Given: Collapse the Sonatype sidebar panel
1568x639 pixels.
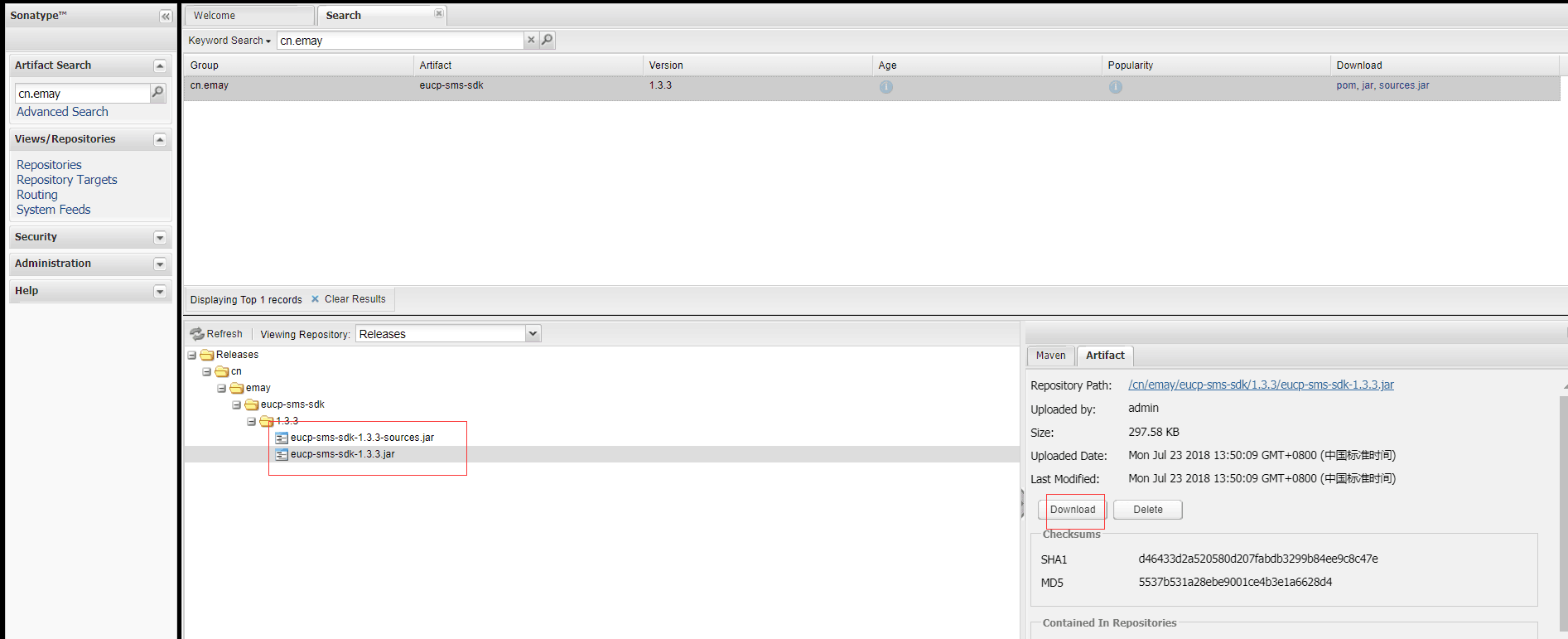Looking at the screenshot, I should tap(166, 17).
